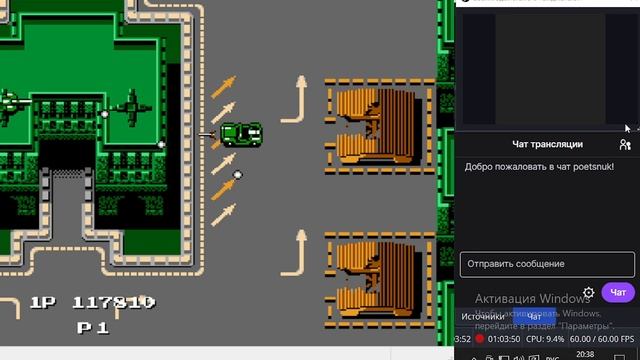Focus the Отправить сообщение input field
Image resolution: width=640 pixels, height=360 pixels.
pos(547,264)
